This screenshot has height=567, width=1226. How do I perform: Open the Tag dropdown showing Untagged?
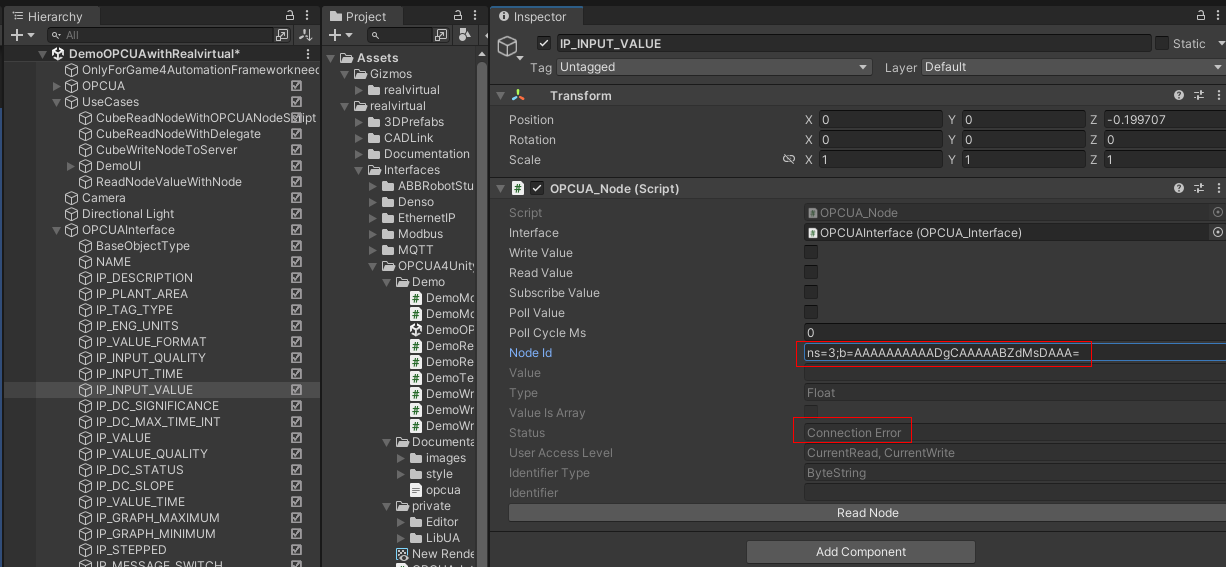click(x=714, y=67)
